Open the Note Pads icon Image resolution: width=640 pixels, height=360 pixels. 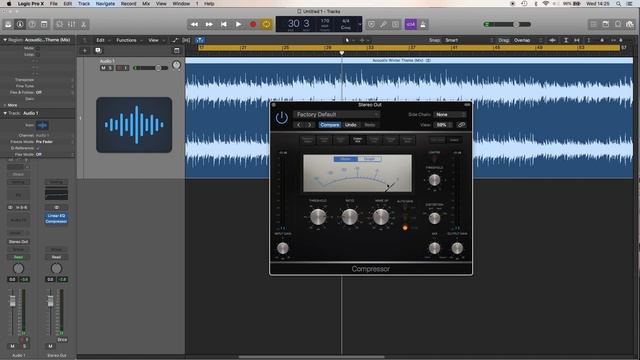click(606, 24)
